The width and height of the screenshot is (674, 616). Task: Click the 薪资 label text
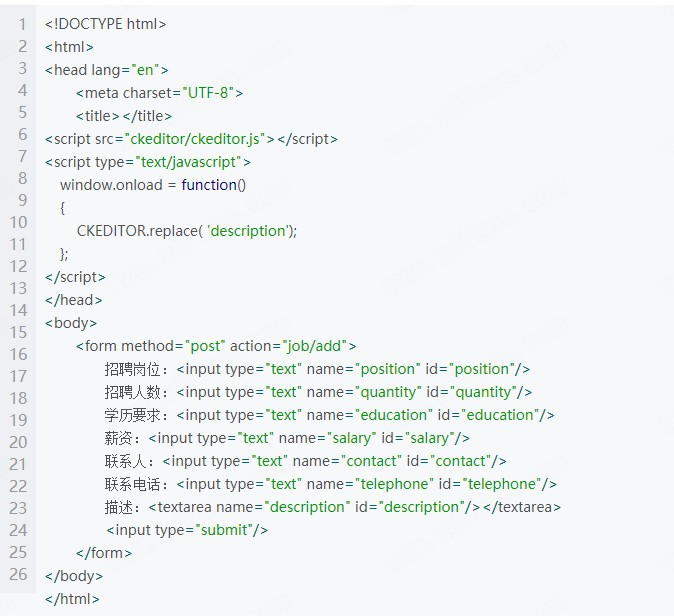[121, 438]
